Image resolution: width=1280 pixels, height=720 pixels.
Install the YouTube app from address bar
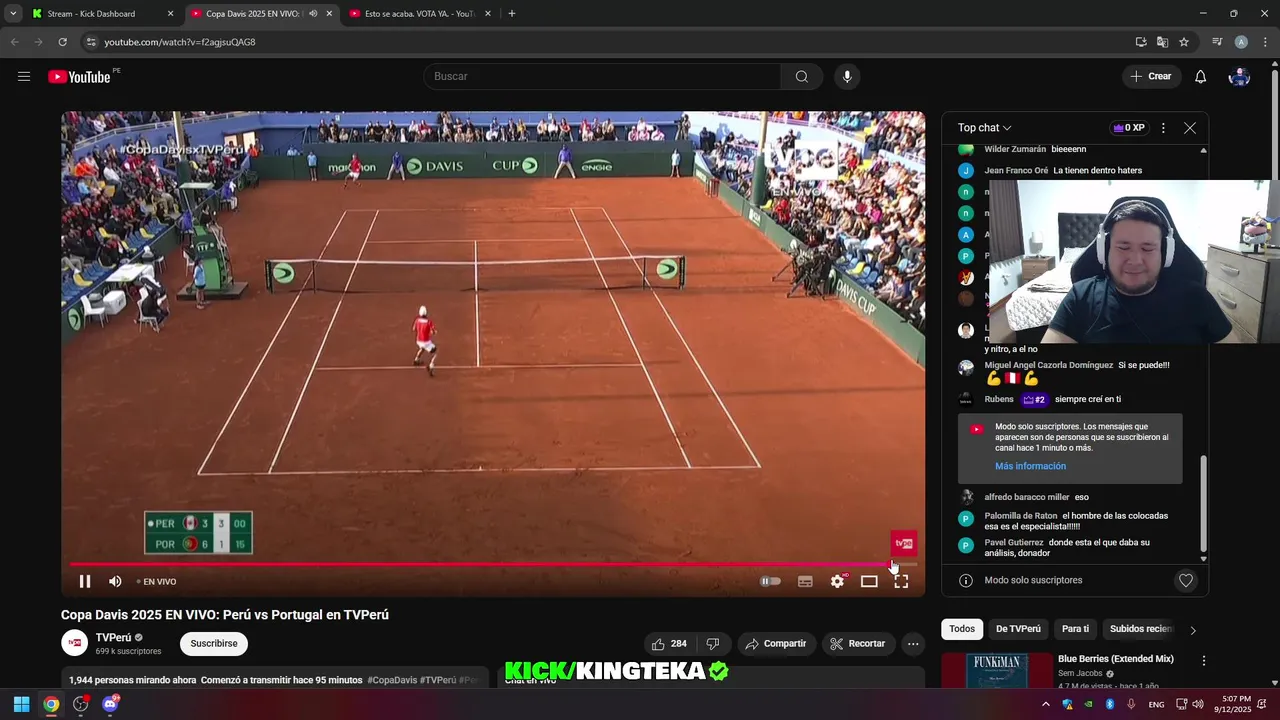coord(1141,42)
